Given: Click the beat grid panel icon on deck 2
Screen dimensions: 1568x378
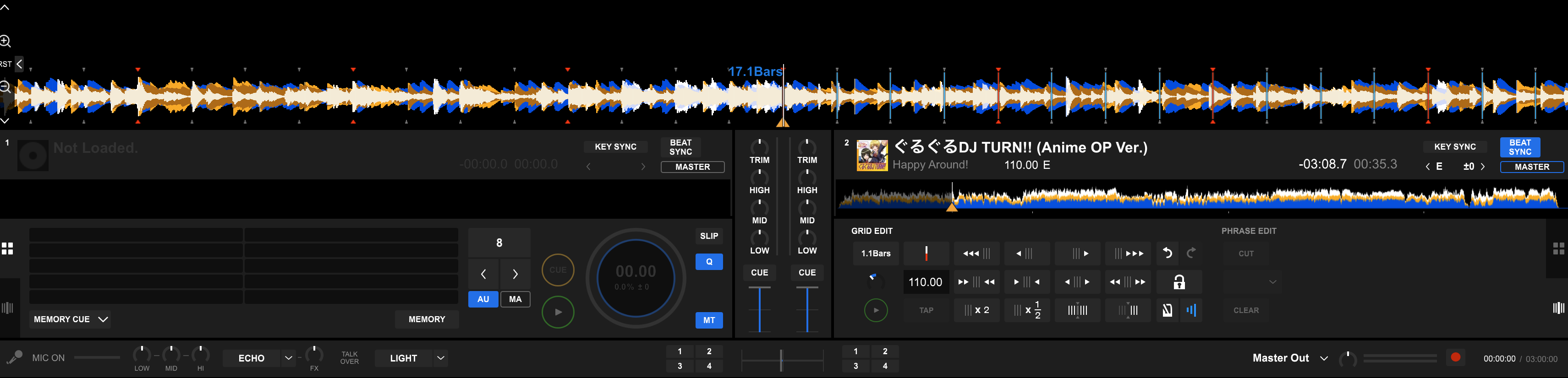Looking at the screenshot, I should (1558, 308).
